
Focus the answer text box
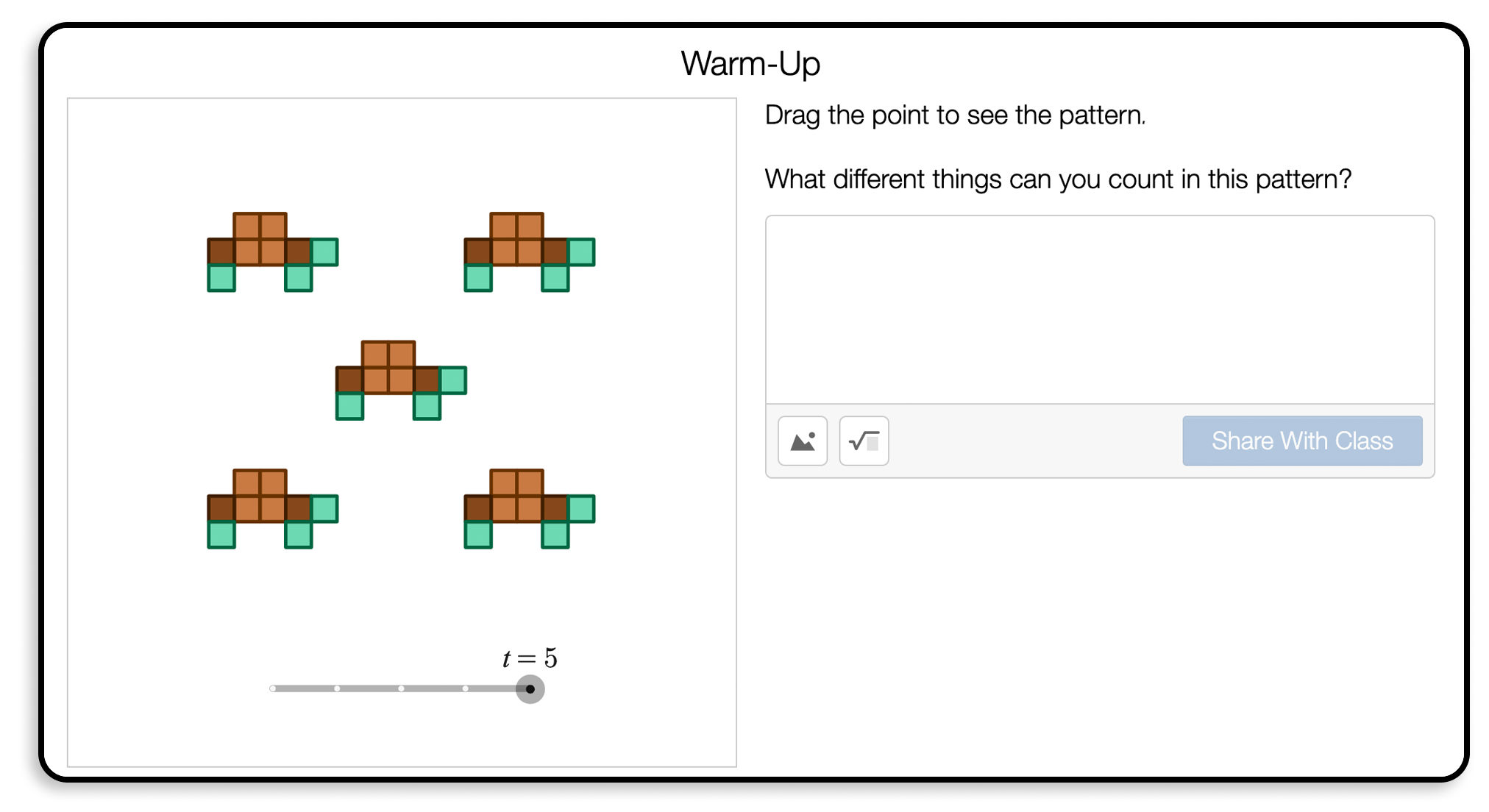pyautogui.click(x=1099, y=310)
